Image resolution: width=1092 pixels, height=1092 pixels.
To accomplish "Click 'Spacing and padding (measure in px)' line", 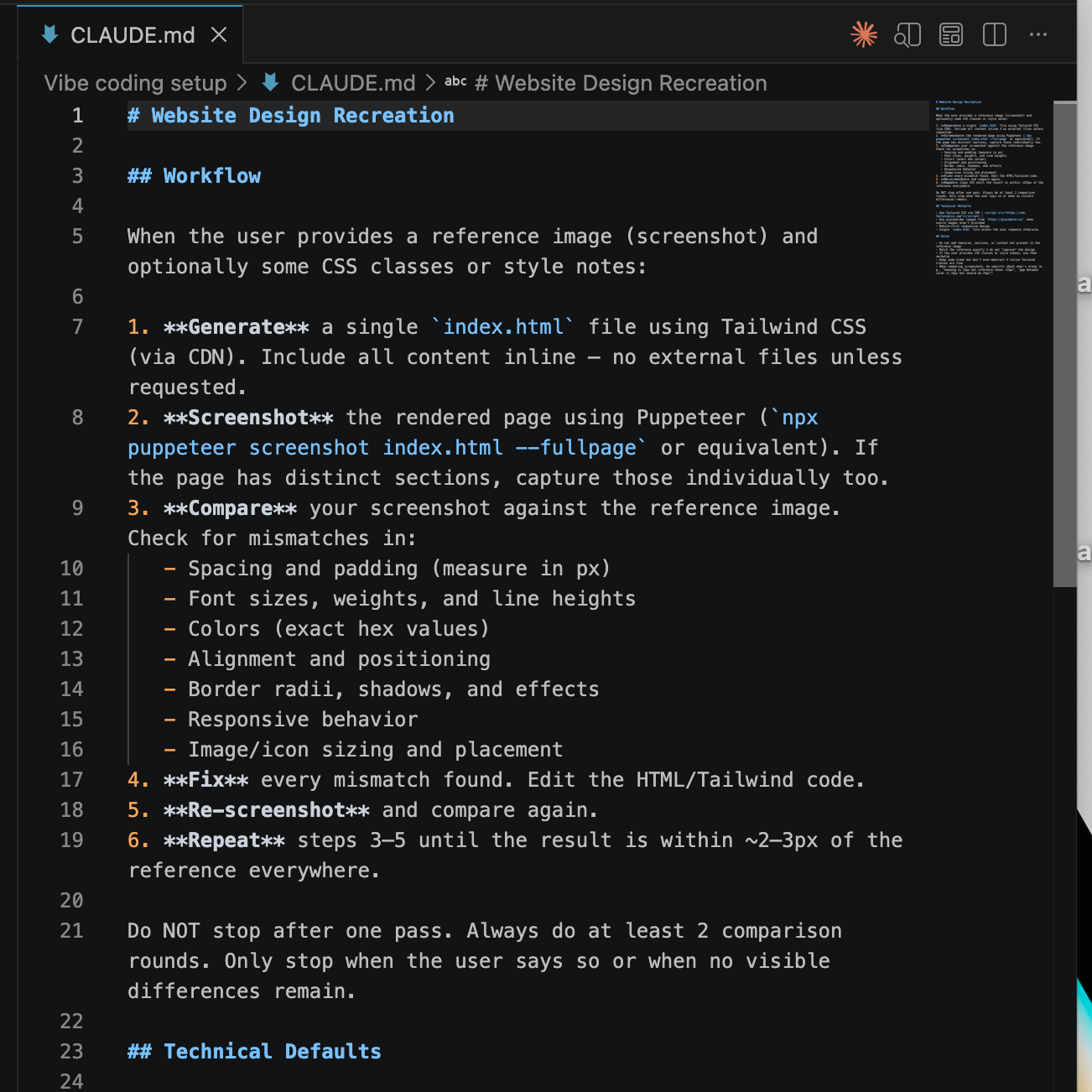I will (399, 569).
